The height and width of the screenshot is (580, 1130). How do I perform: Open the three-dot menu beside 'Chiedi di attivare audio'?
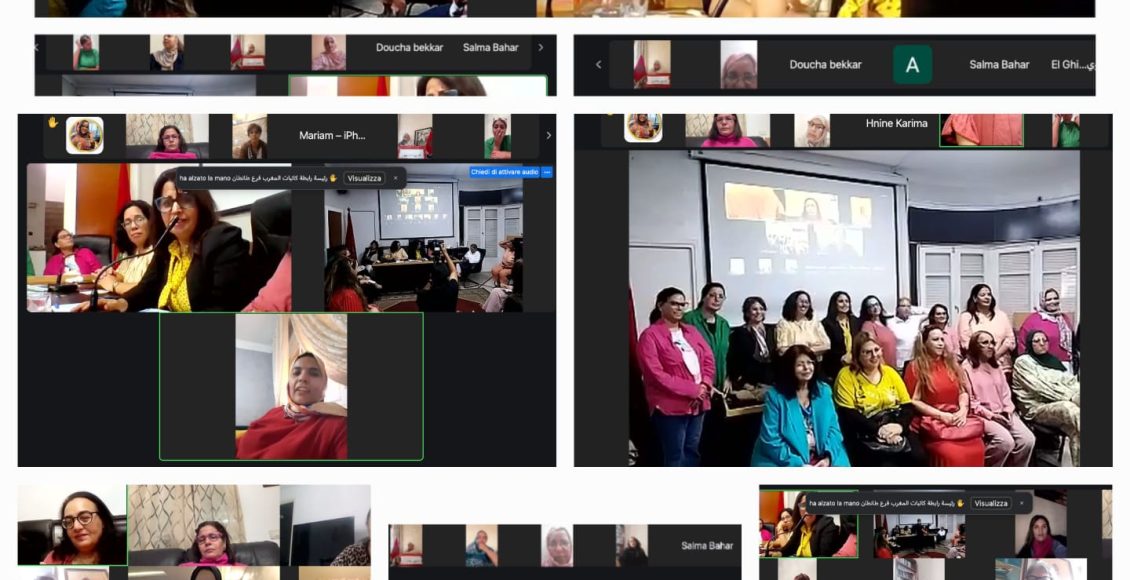(x=547, y=172)
